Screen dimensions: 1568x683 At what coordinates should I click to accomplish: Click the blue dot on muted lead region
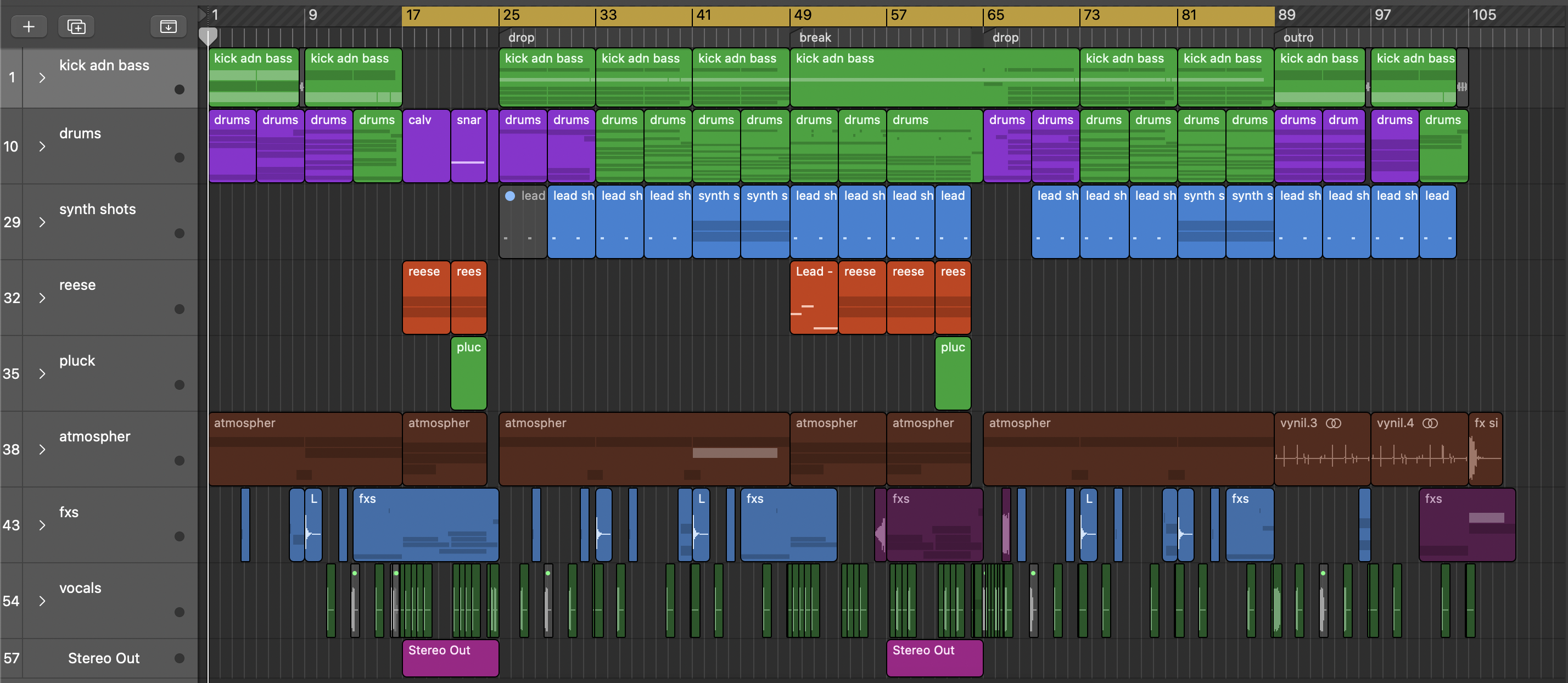pyautogui.click(x=510, y=196)
